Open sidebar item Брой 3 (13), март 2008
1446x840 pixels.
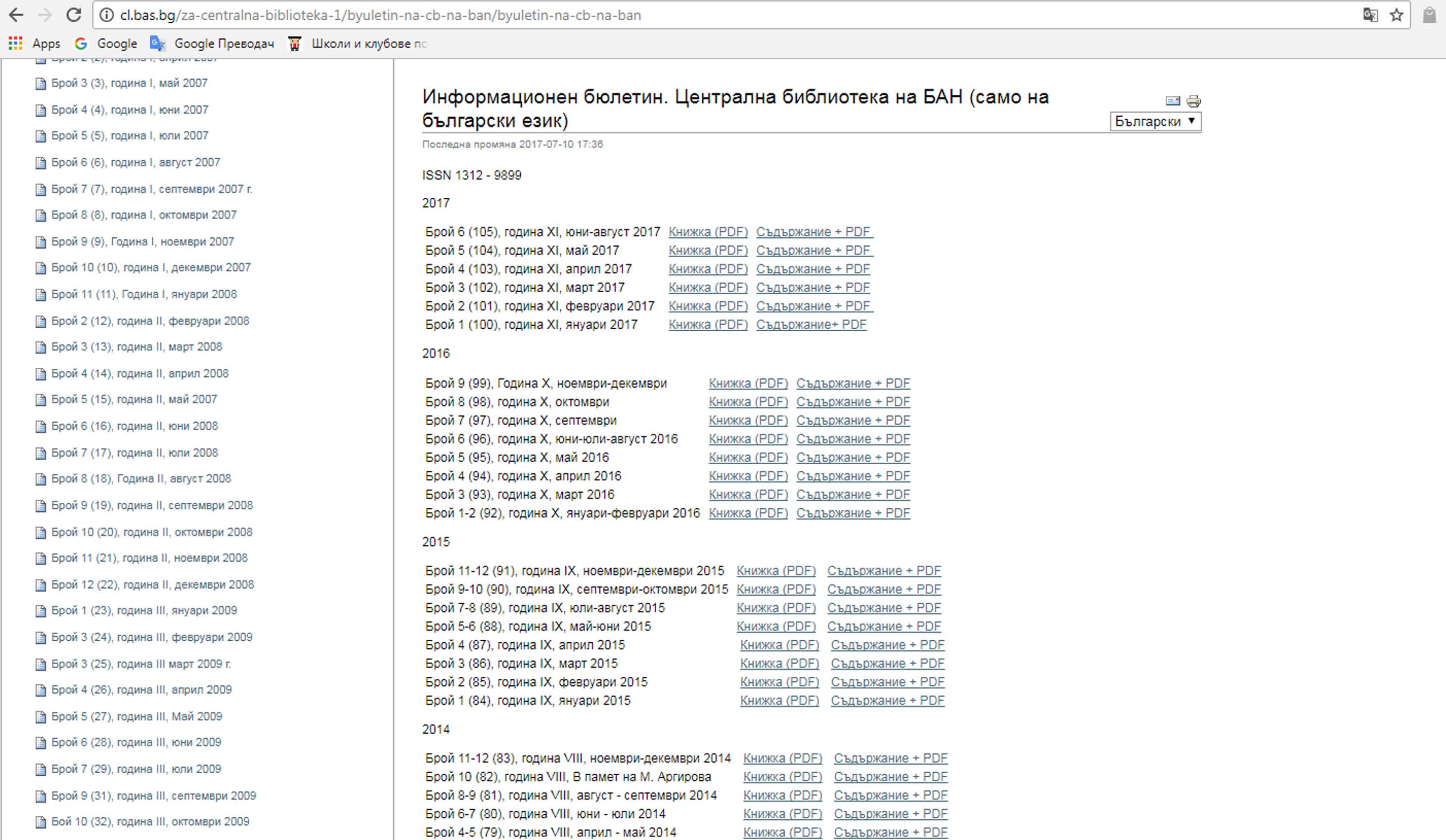(136, 347)
